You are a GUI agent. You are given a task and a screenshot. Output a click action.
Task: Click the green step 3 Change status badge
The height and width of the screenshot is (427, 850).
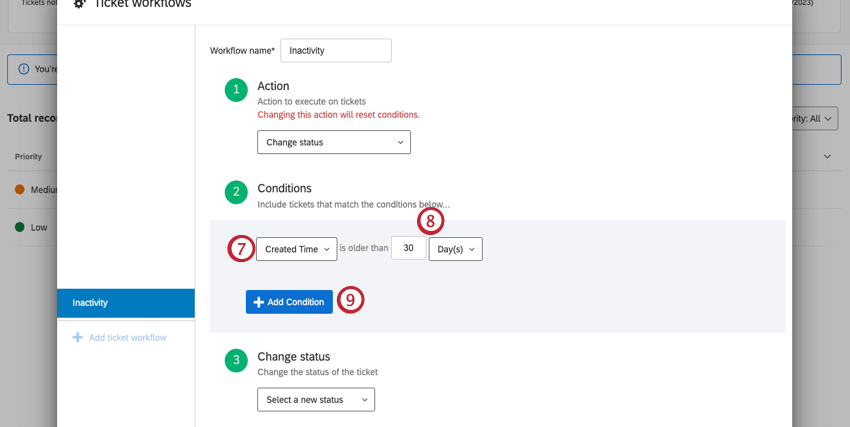pos(236,360)
